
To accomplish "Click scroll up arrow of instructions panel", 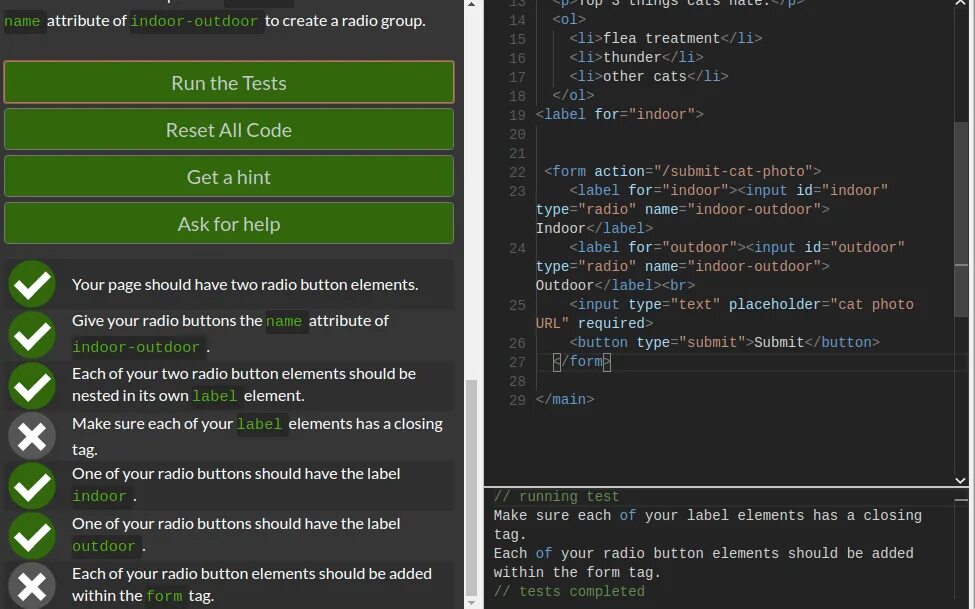I will [x=471, y=4].
